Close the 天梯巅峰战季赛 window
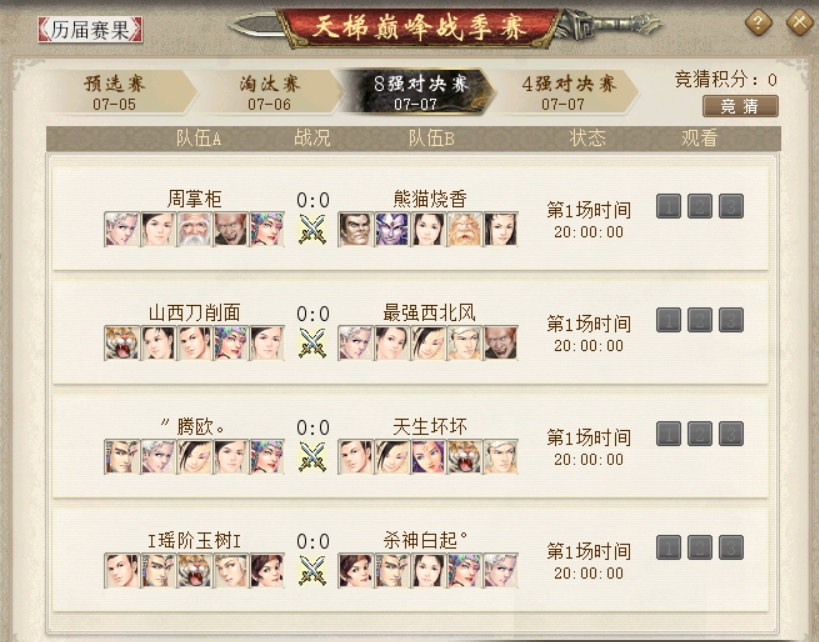This screenshot has height=642, width=819. coord(799,22)
